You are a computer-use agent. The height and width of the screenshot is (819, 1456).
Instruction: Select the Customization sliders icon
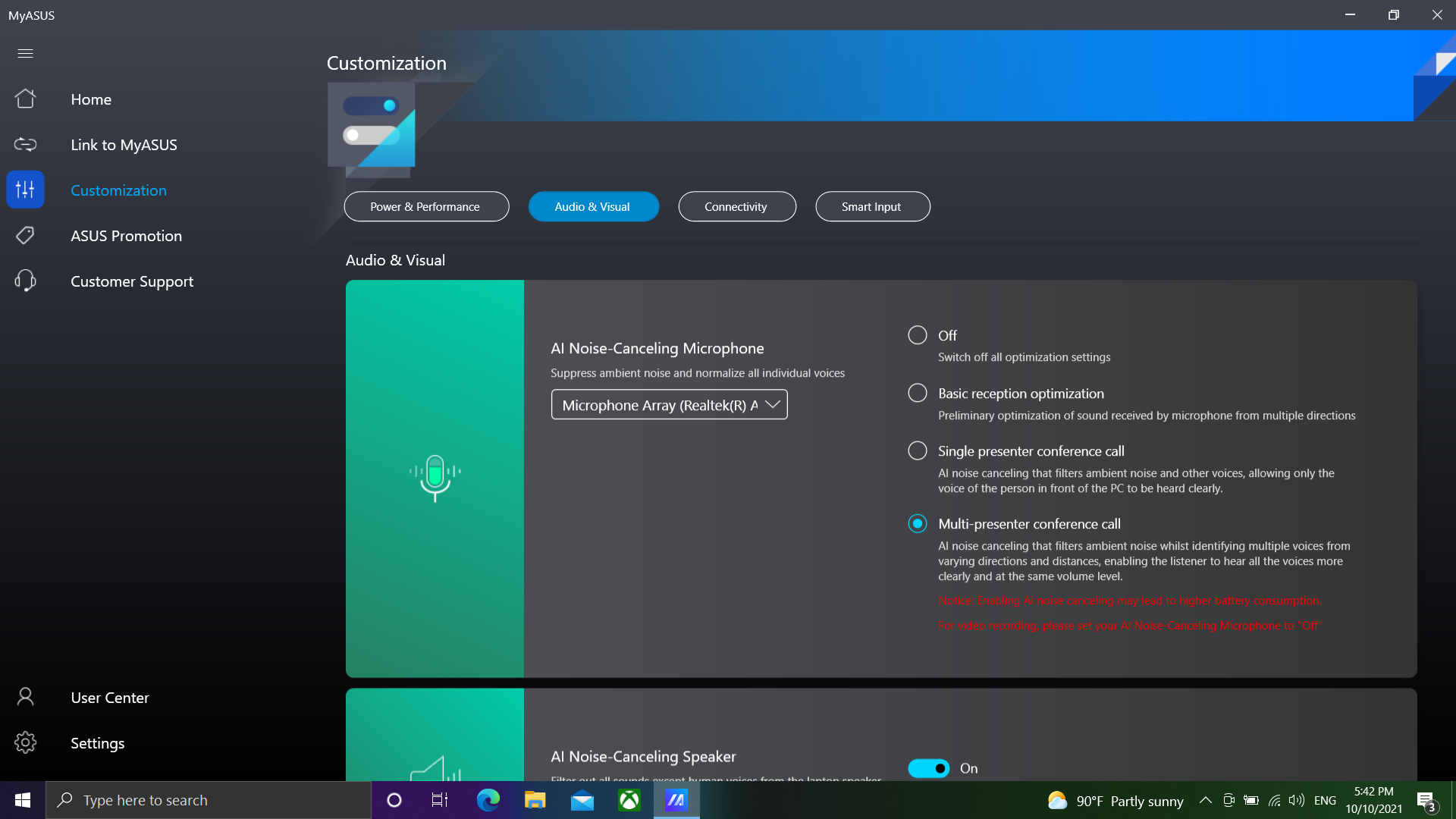click(x=25, y=190)
